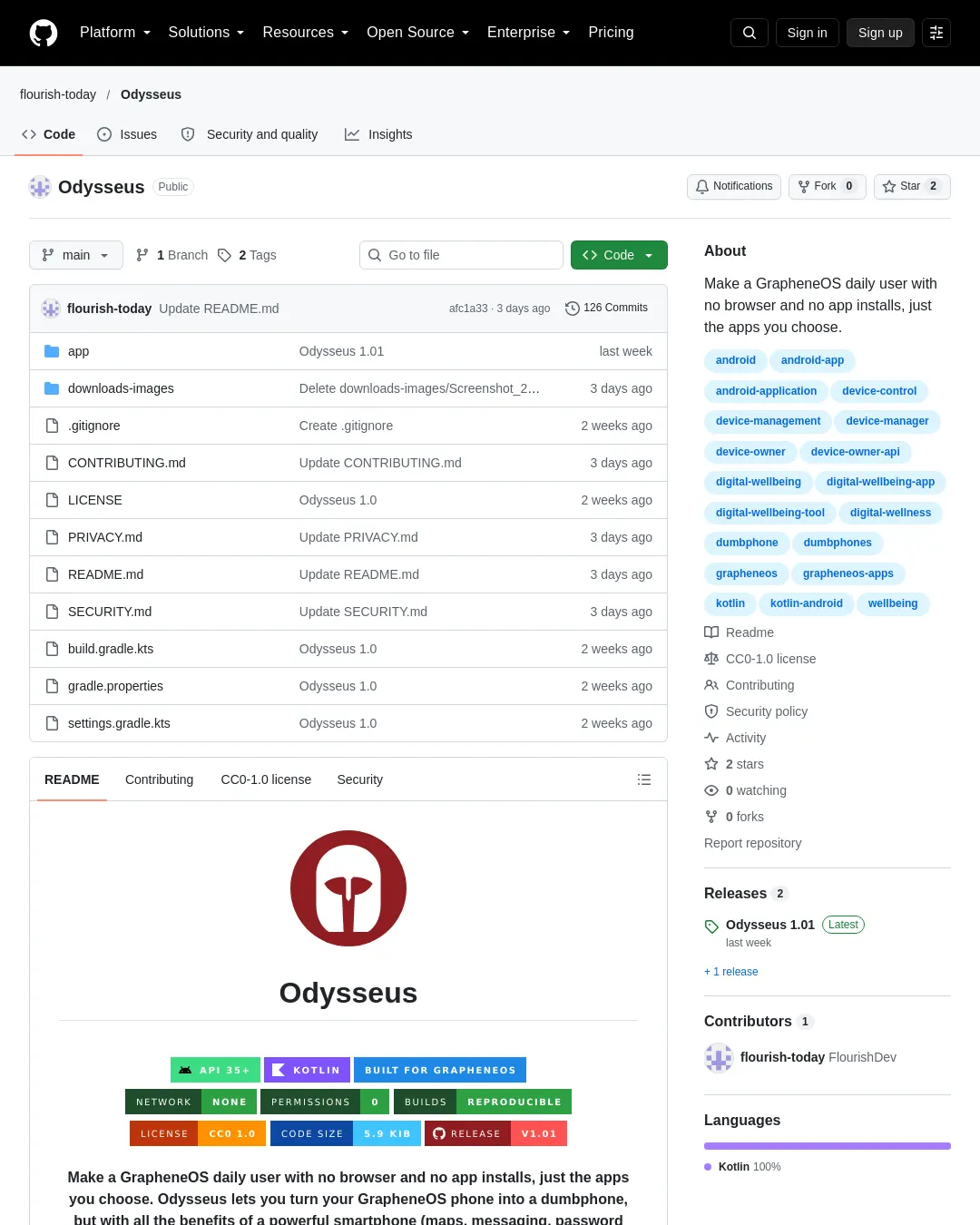Open the downloads-images folder
980x1225 pixels.
[121, 388]
